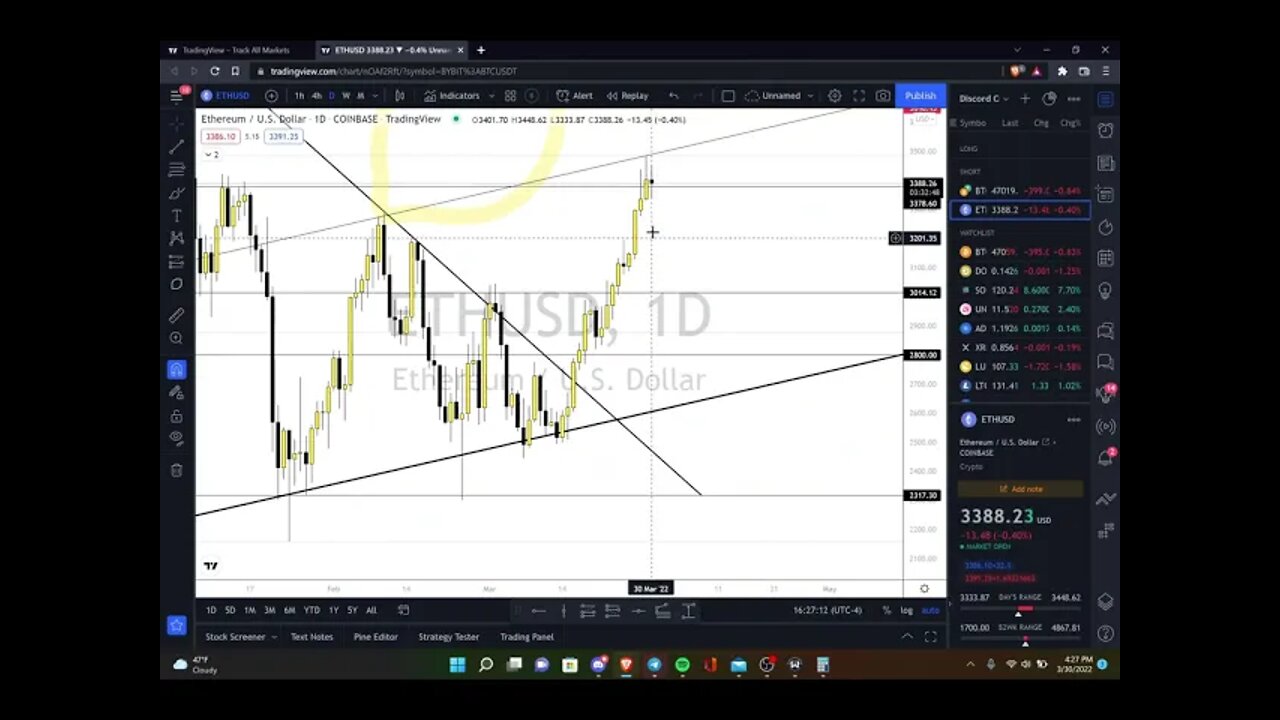Screen dimensions: 1280x720
Task: Expand the timeframe interval dropdown
Action: point(375,96)
